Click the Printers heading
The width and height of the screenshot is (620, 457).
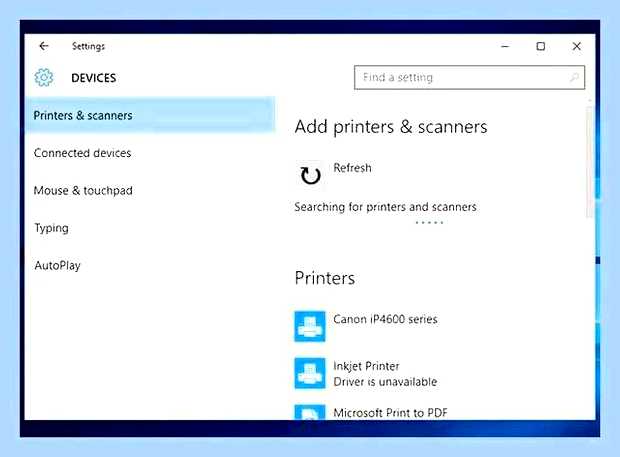click(325, 278)
